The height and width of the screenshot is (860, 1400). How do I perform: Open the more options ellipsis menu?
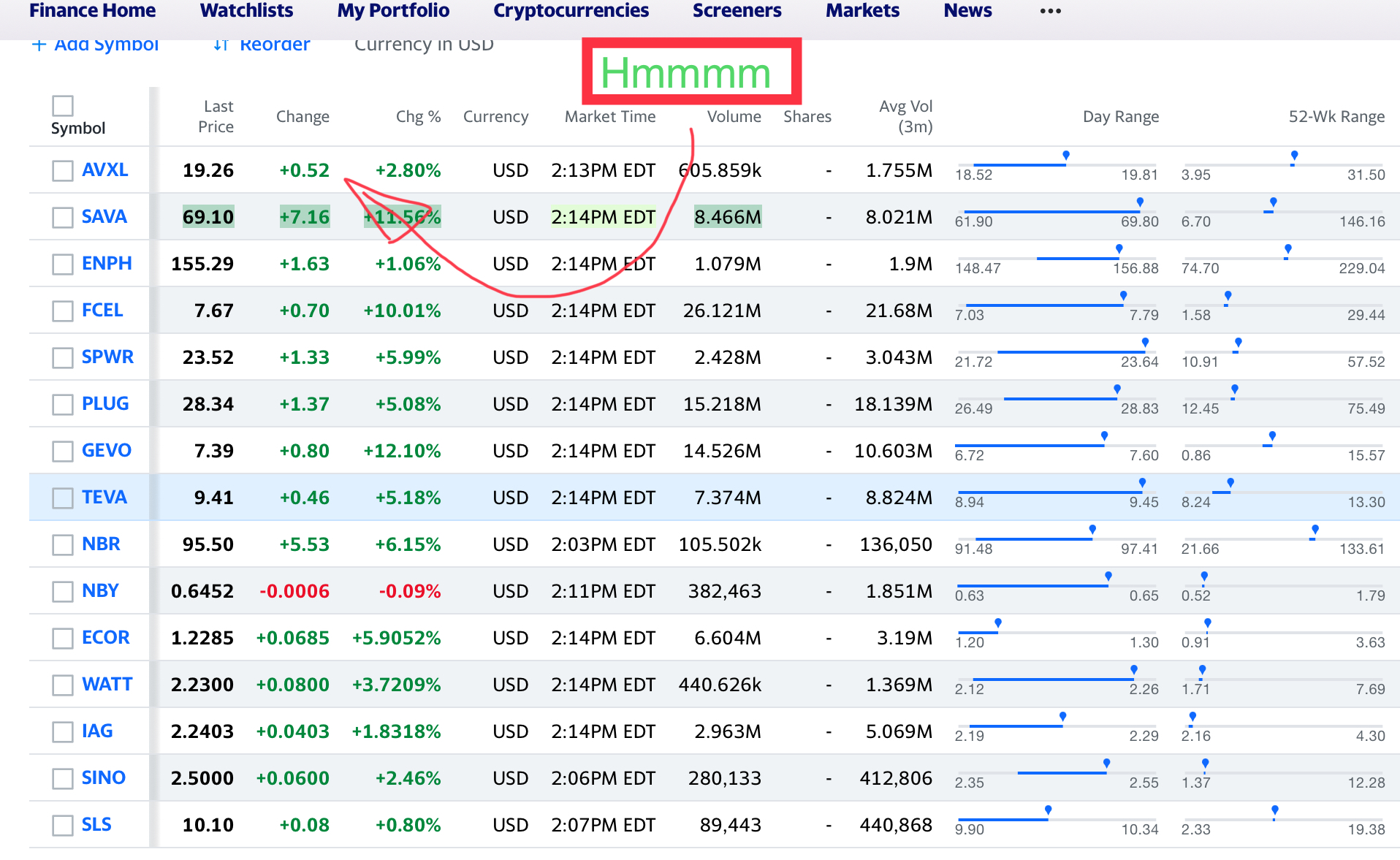(1050, 11)
